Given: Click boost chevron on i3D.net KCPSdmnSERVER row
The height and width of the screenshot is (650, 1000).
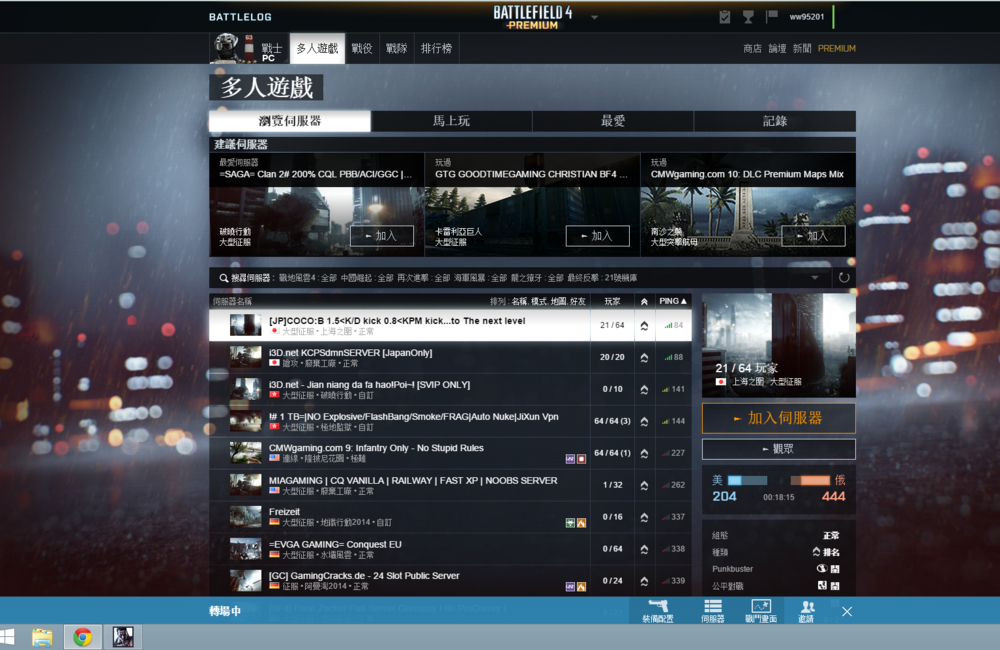Looking at the screenshot, I should (x=644, y=358).
